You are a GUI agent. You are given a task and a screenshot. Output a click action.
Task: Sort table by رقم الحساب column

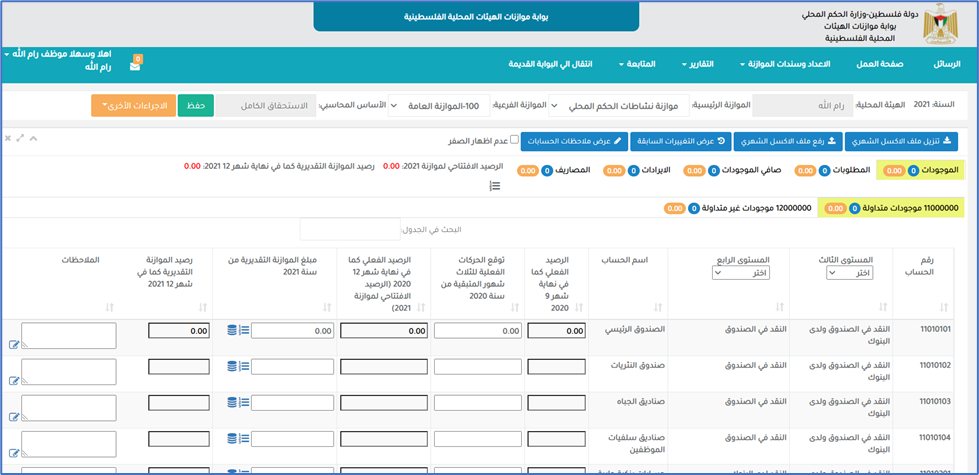[x=943, y=307]
